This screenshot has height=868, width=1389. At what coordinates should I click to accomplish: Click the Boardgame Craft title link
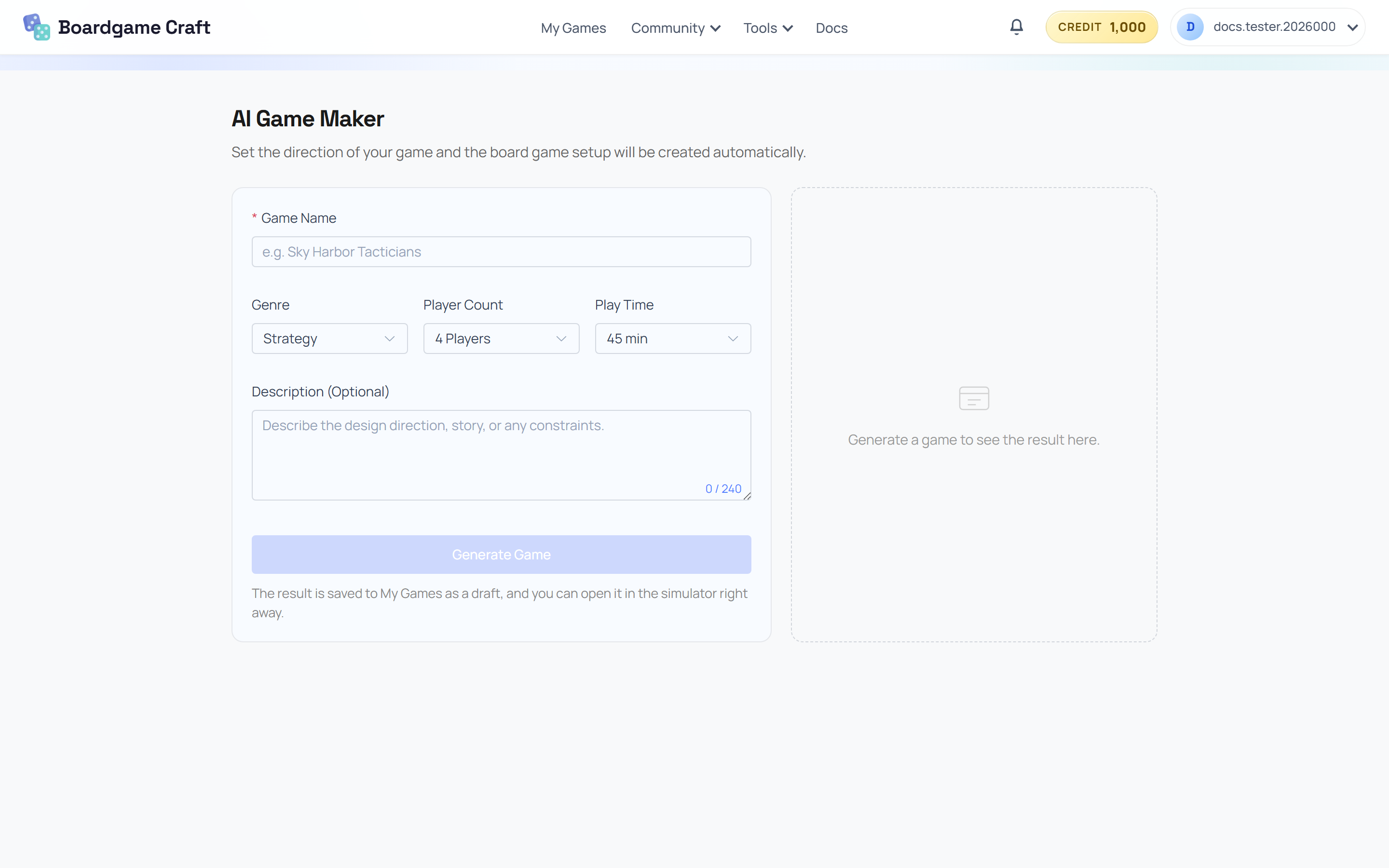pyautogui.click(x=134, y=27)
